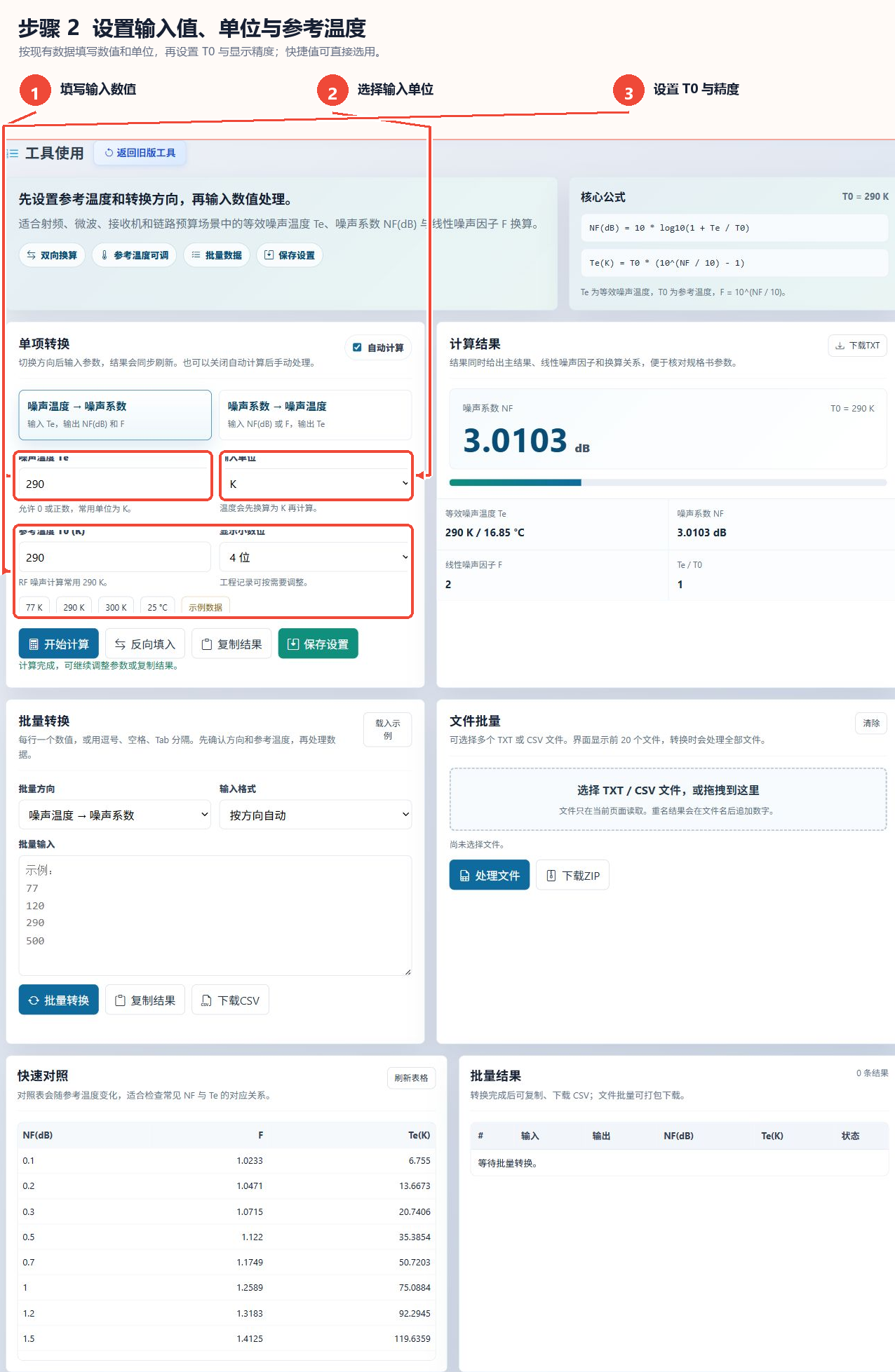Click the 开始计算 button
895x1372 pixels.
(59, 644)
